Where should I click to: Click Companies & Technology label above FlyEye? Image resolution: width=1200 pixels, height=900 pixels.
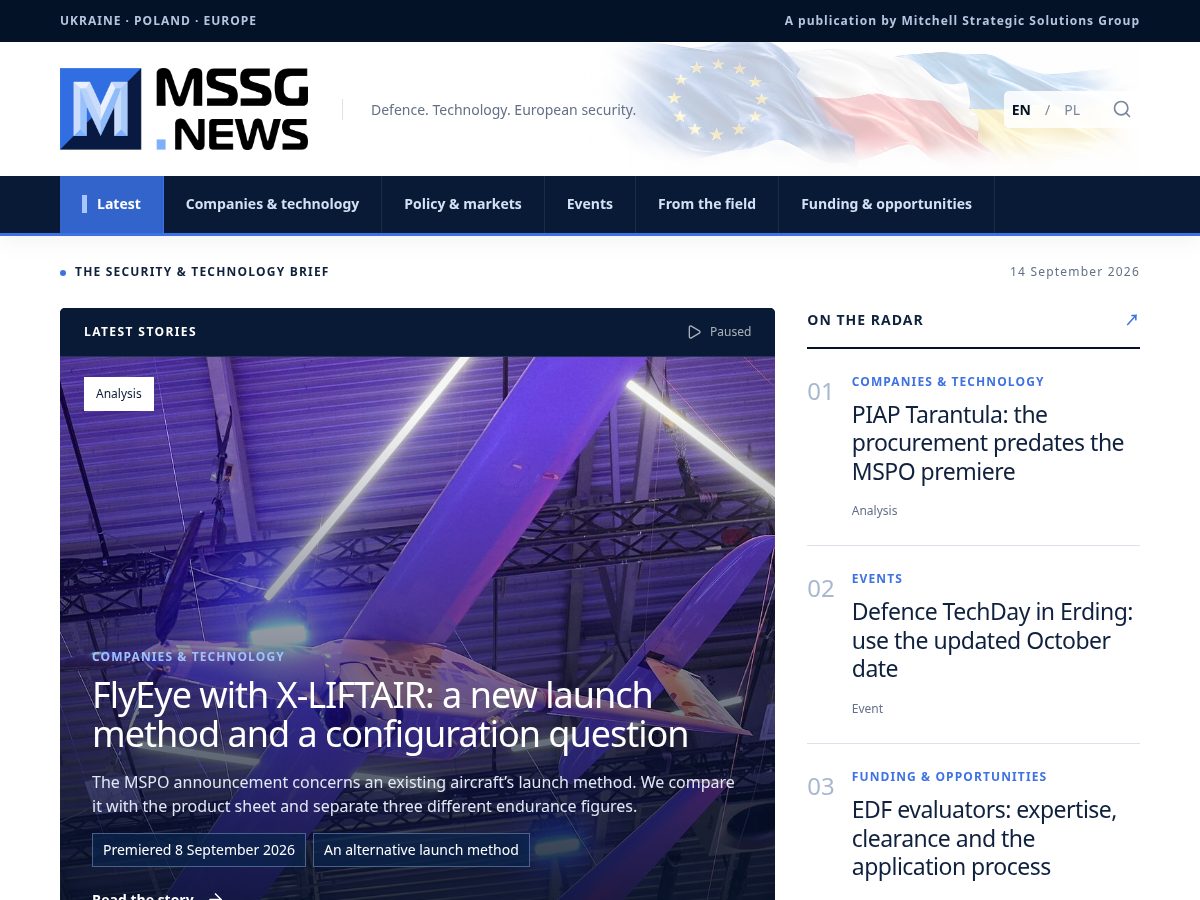click(x=188, y=657)
